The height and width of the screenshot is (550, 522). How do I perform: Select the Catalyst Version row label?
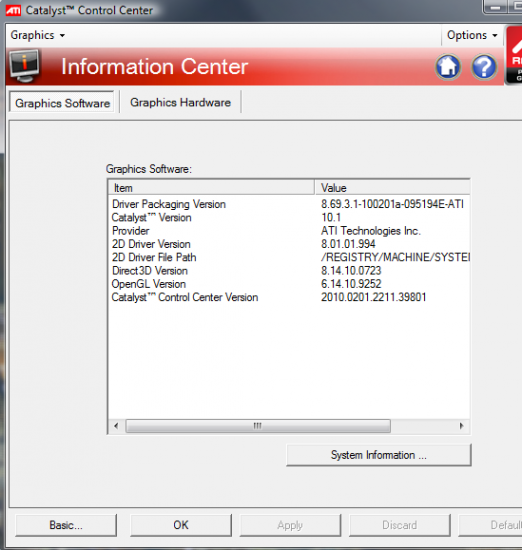click(152, 217)
